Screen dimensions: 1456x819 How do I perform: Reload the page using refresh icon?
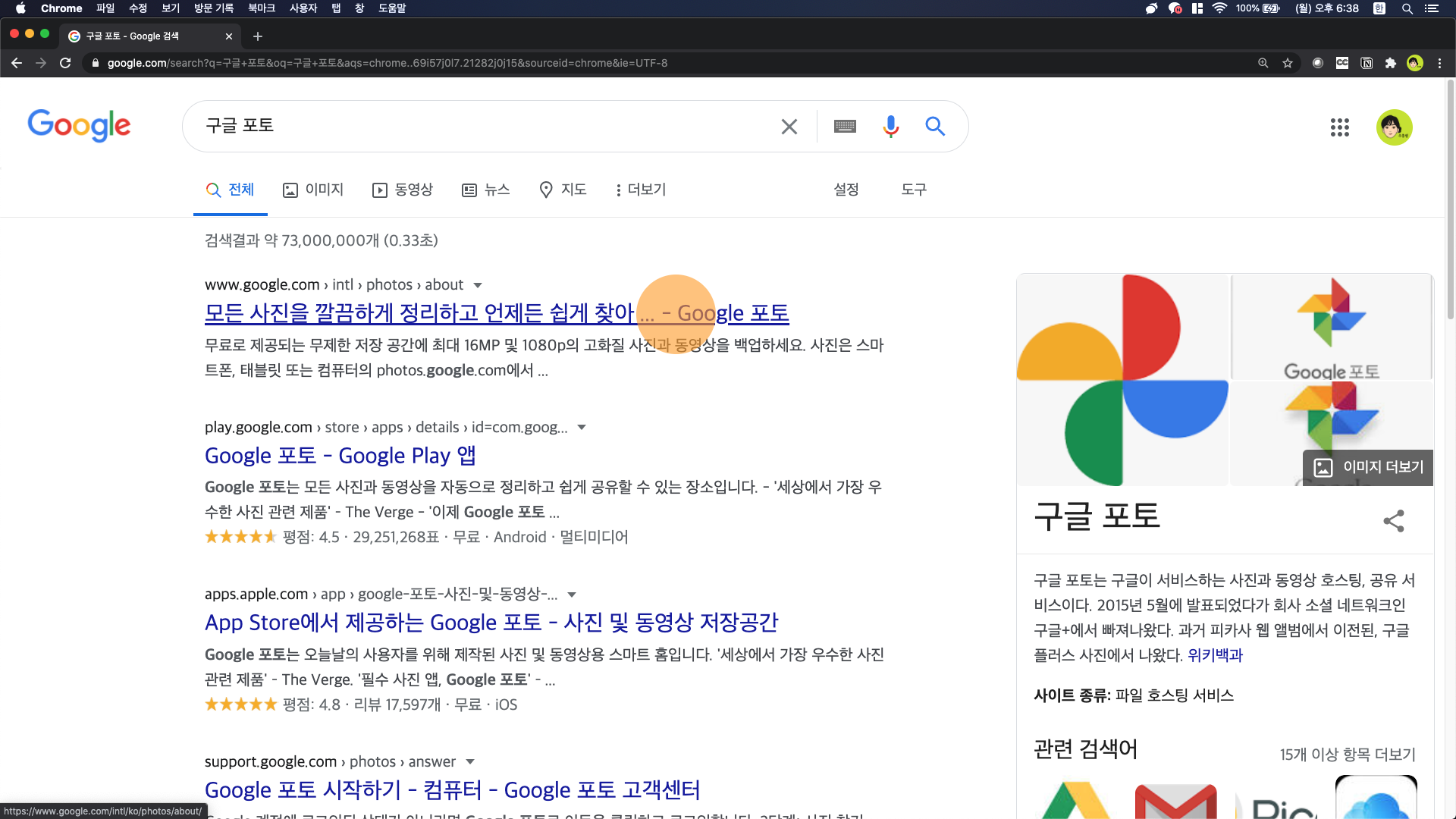[65, 63]
